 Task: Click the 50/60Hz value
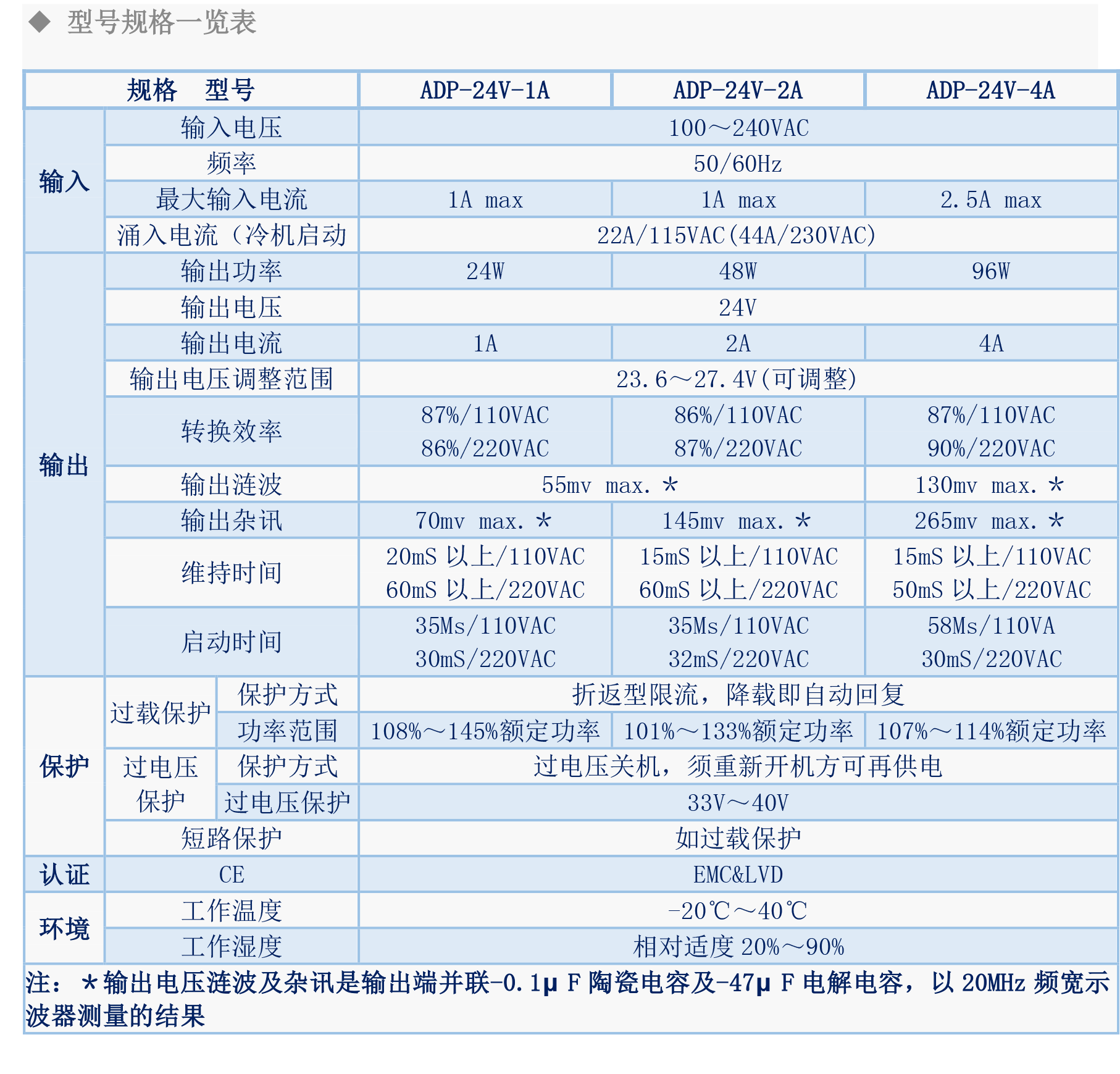pos(738,164)
